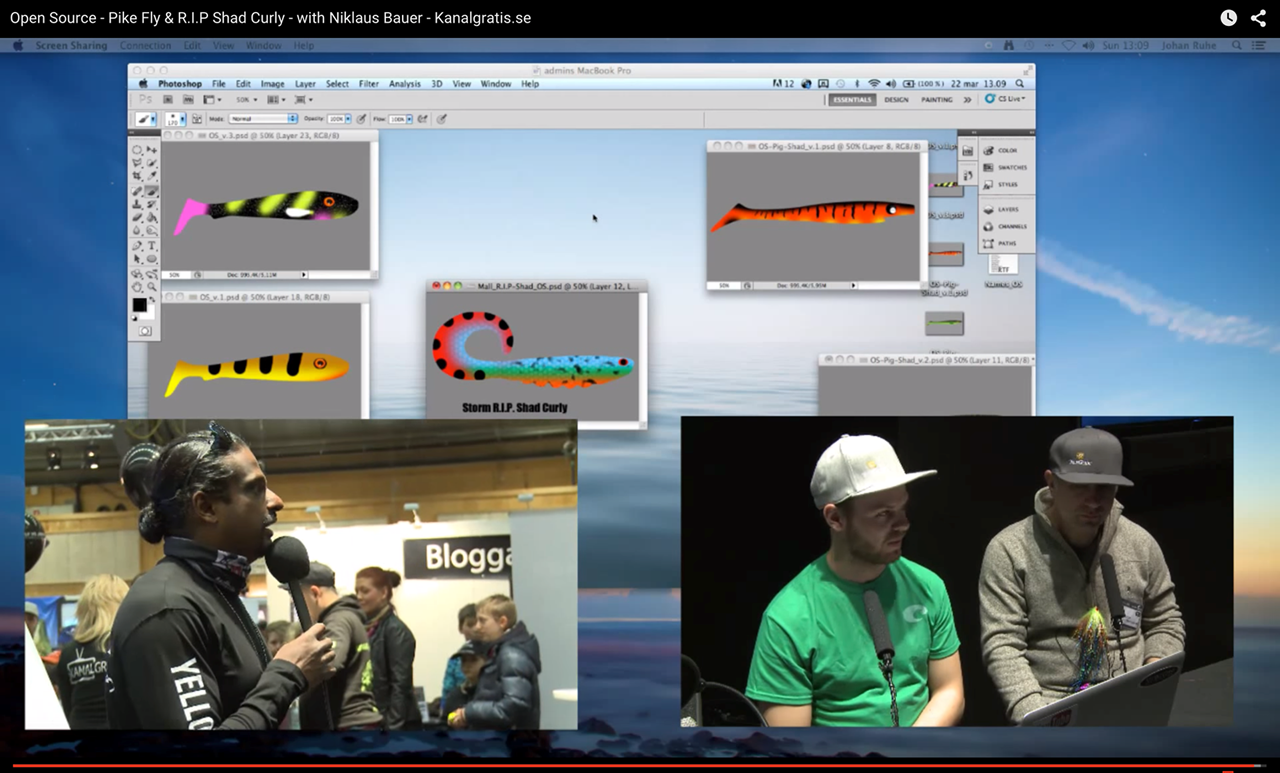Click the Watch Later clock icon

pyautogui.click(x=1229, y=18)
